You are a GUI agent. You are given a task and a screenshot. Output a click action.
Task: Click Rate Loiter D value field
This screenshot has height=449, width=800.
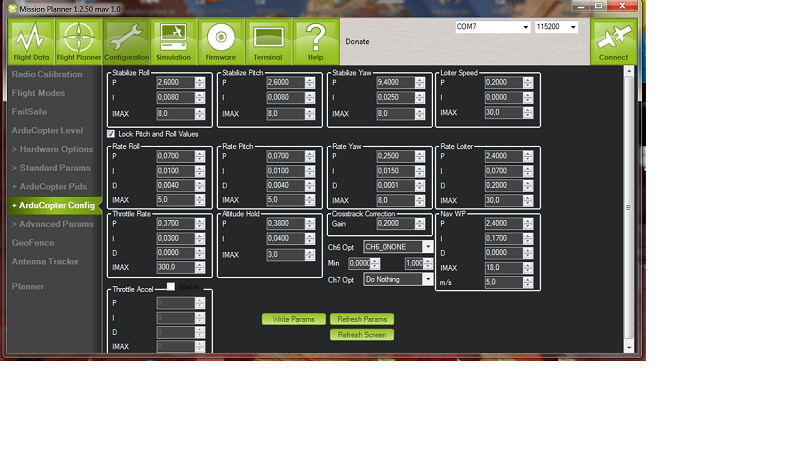coord(504,186)
